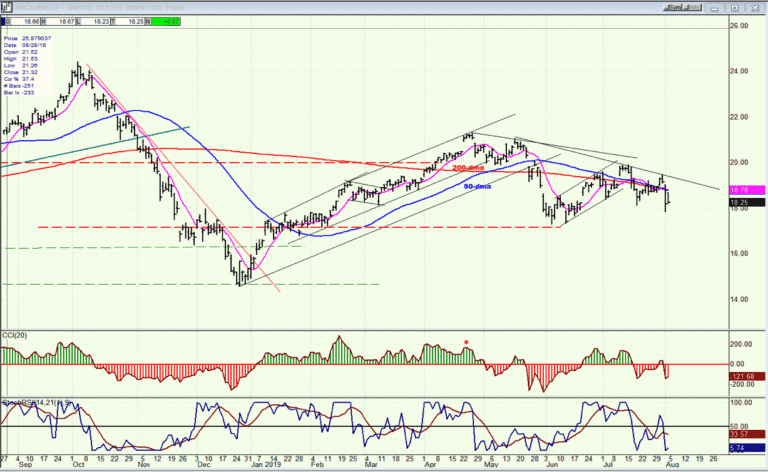Click the blue color marker before Open field
This screenshot has height=472, width=768.
pos(3,22)
